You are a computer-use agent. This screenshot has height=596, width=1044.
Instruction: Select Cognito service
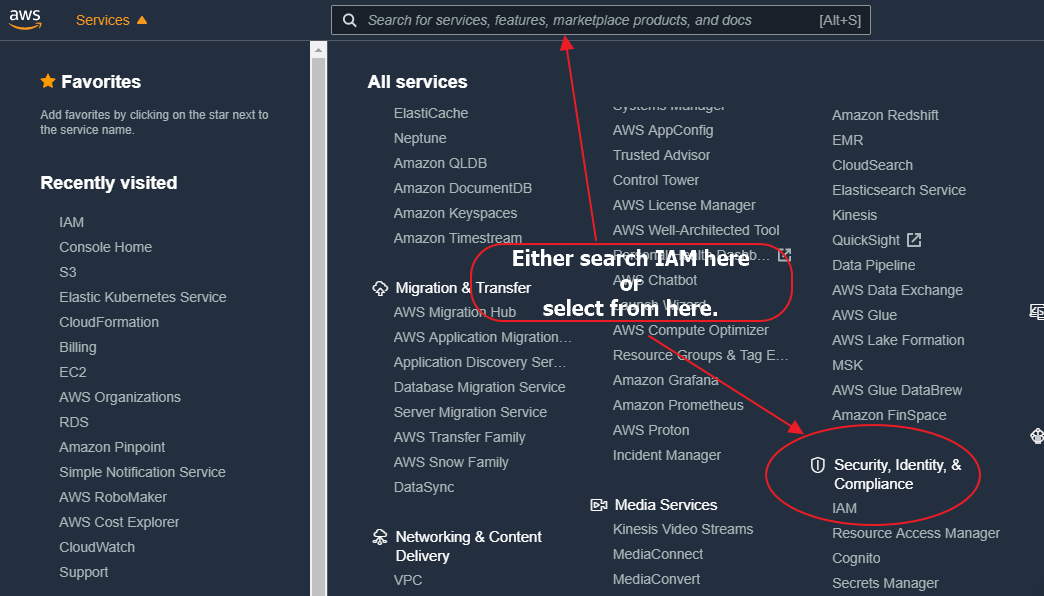856,559
